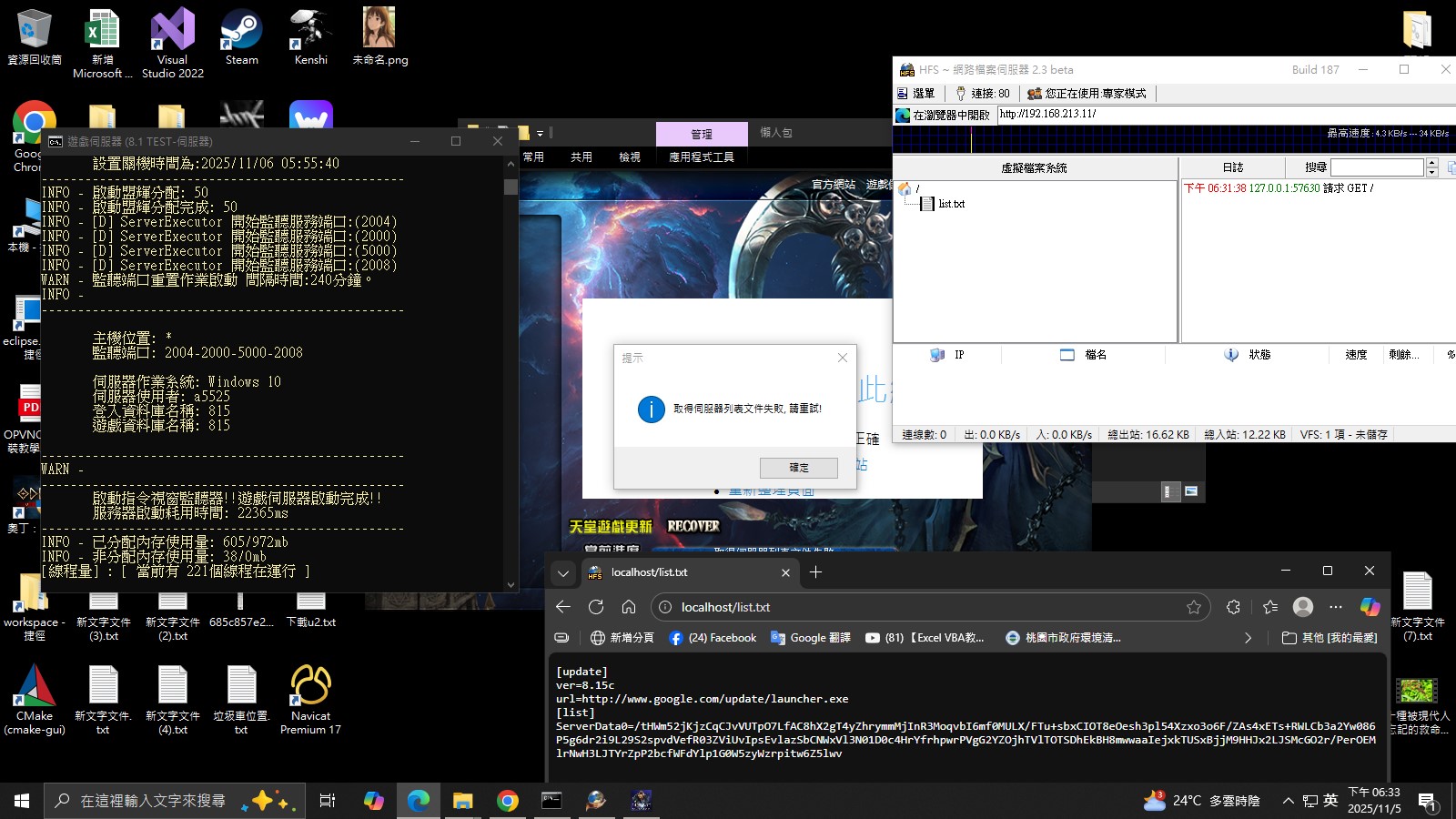
Task: Click the Edge profile avatar icon
Action: click(1303, 607)
